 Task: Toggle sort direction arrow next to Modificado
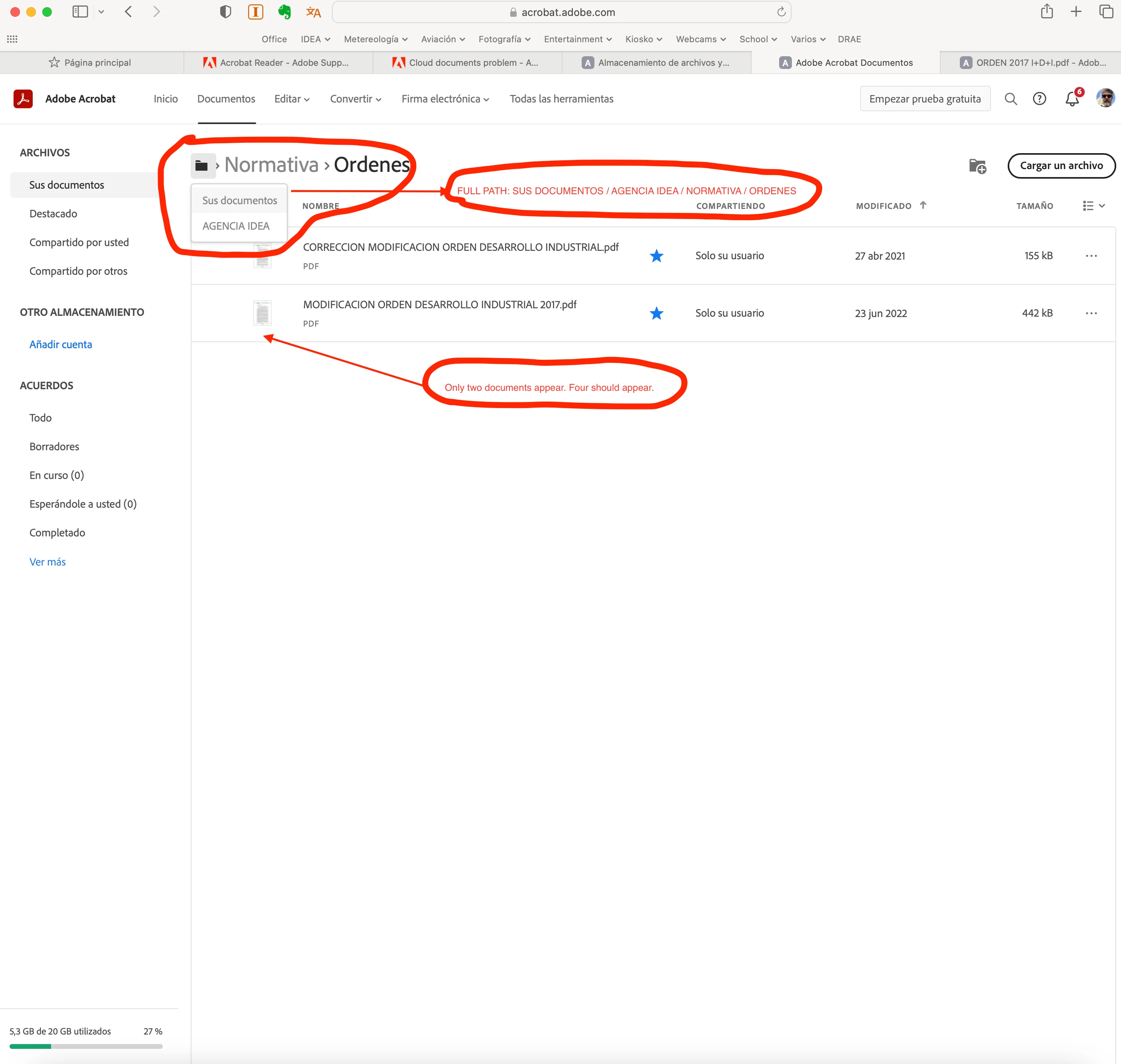coord(923,205)
